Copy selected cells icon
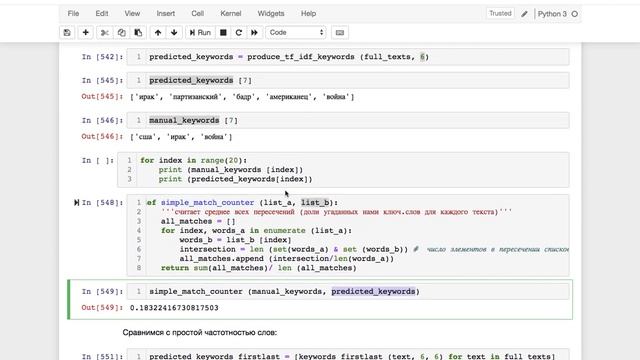The width and height of the screenshot is (640, 360). [121, 33]
